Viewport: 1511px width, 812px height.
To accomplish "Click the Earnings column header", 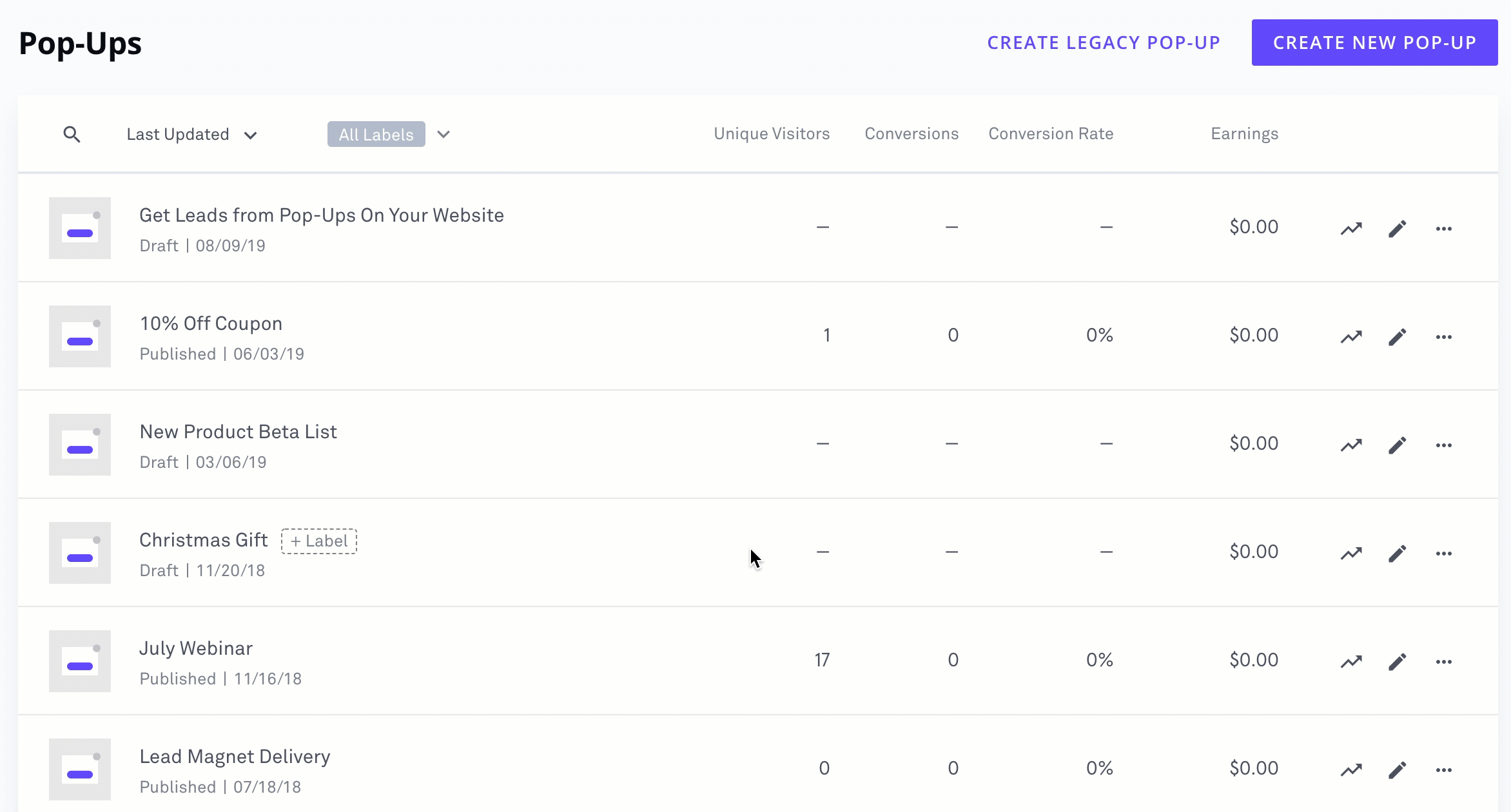I will (1244, 134).
